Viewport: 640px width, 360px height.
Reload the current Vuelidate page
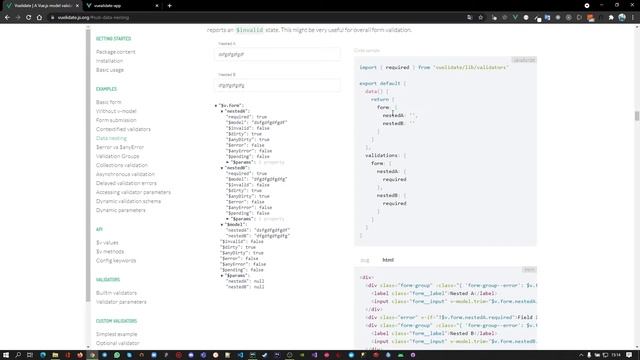click(29, 18)
